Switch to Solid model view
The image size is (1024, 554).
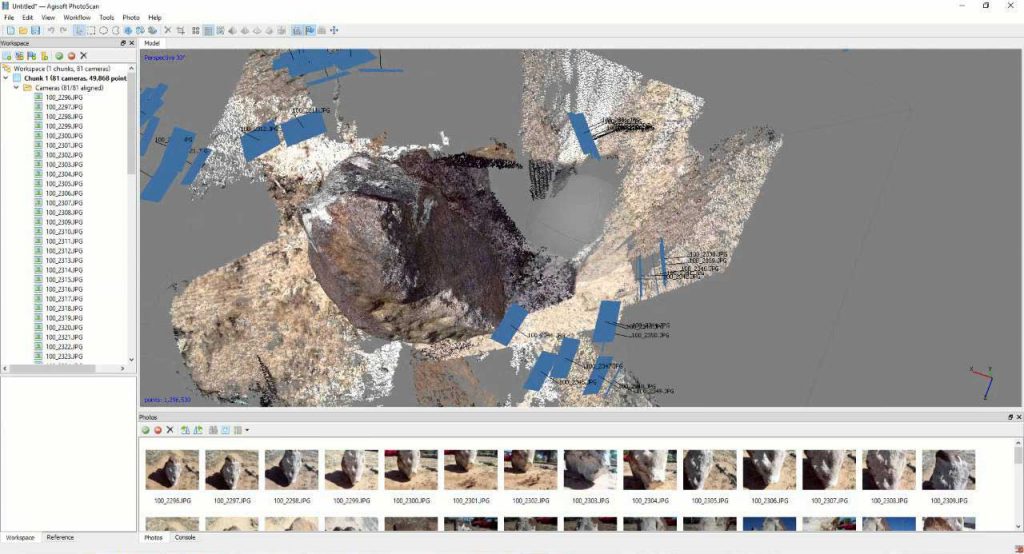point(244,30)
